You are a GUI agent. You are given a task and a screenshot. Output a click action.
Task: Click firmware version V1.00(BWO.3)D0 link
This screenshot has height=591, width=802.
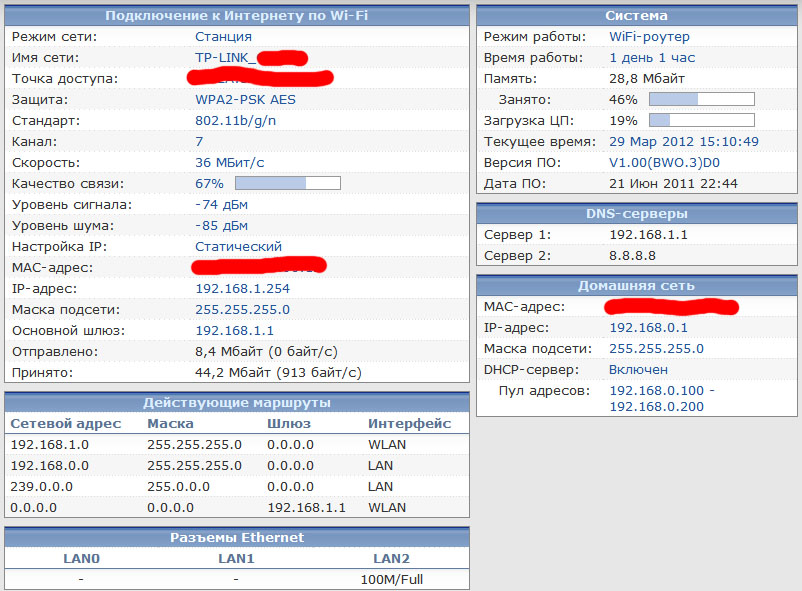pos(664,163)
